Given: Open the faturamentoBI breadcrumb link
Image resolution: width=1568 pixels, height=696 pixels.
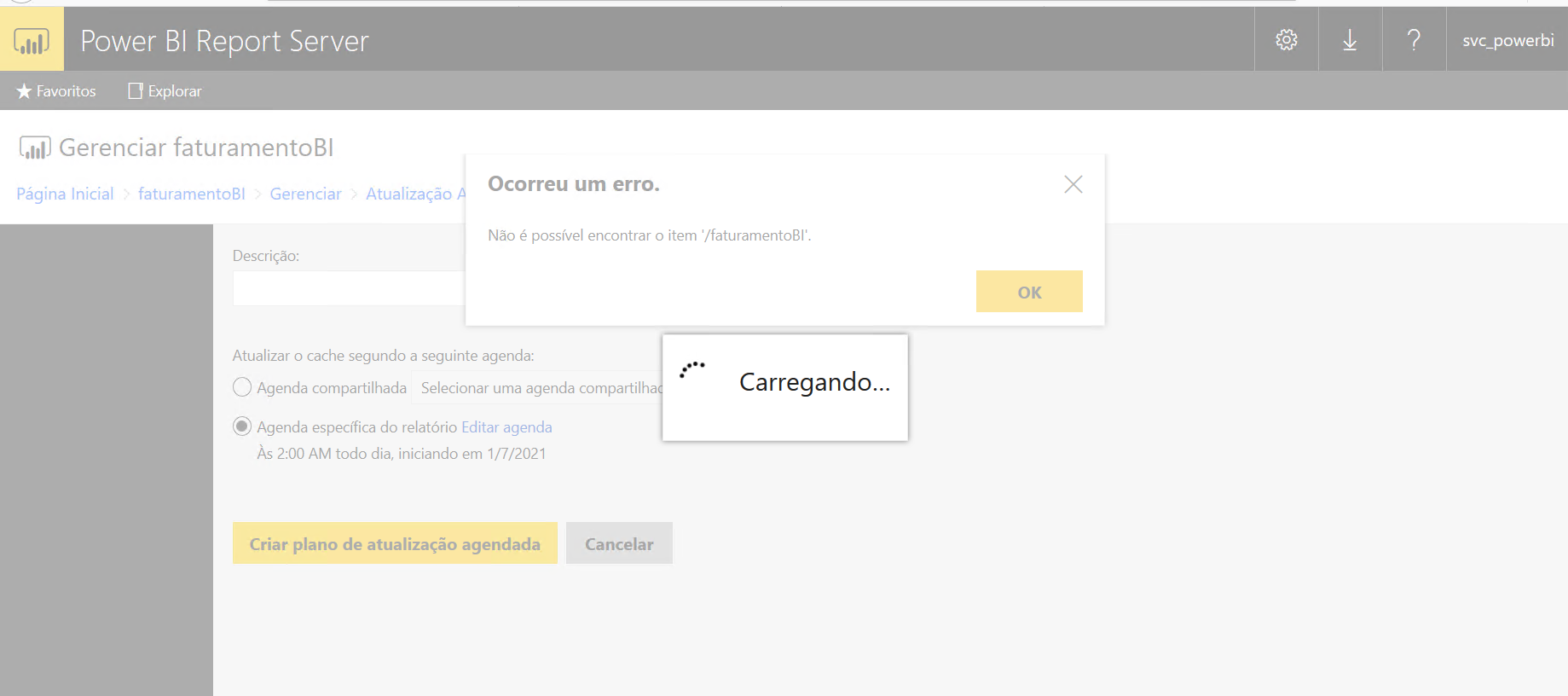Looking at the screenshot, I should click(x=192, y=194).
